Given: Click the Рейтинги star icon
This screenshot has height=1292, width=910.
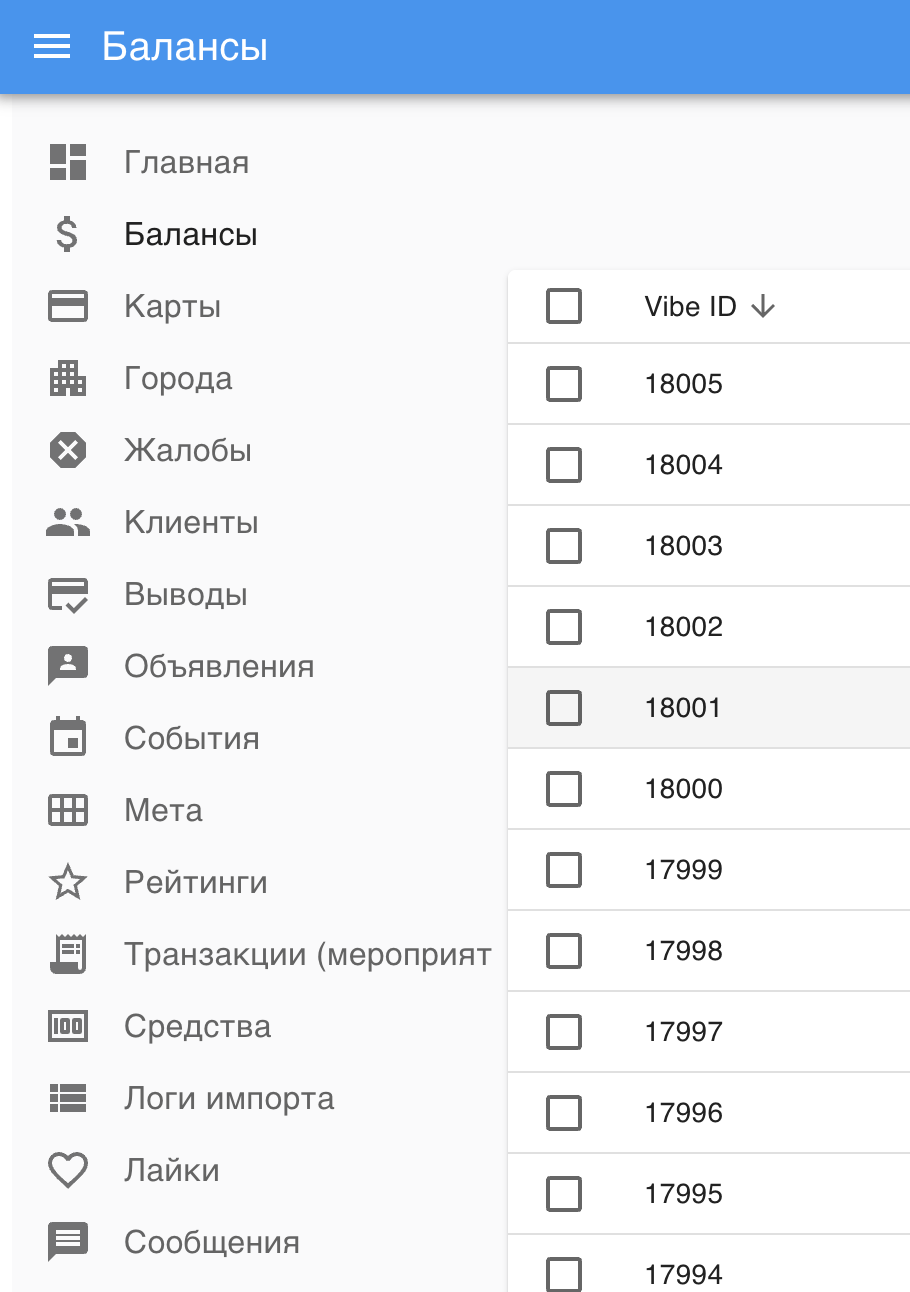Looking at the screenshot, I should point(68,883).
